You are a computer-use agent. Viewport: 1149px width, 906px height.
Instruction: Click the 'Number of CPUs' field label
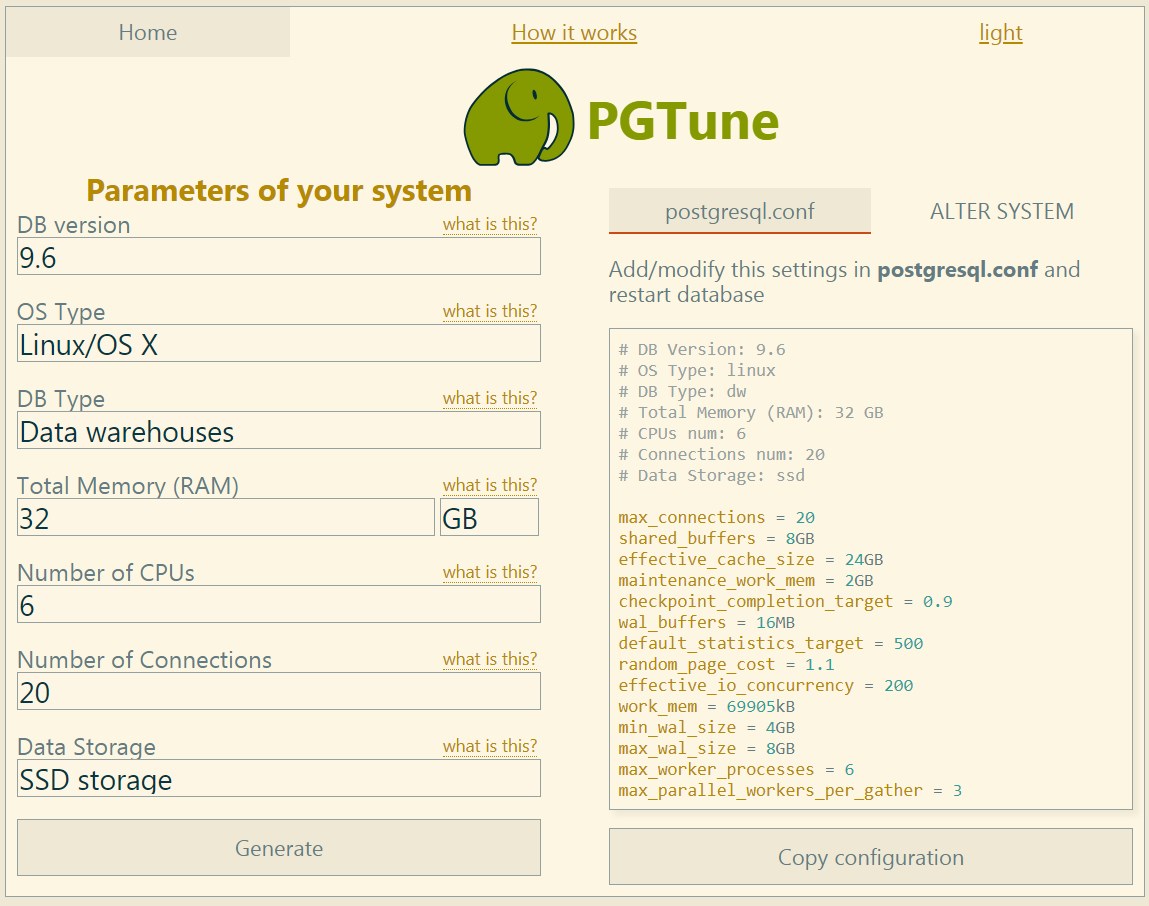tap(106, 573)
